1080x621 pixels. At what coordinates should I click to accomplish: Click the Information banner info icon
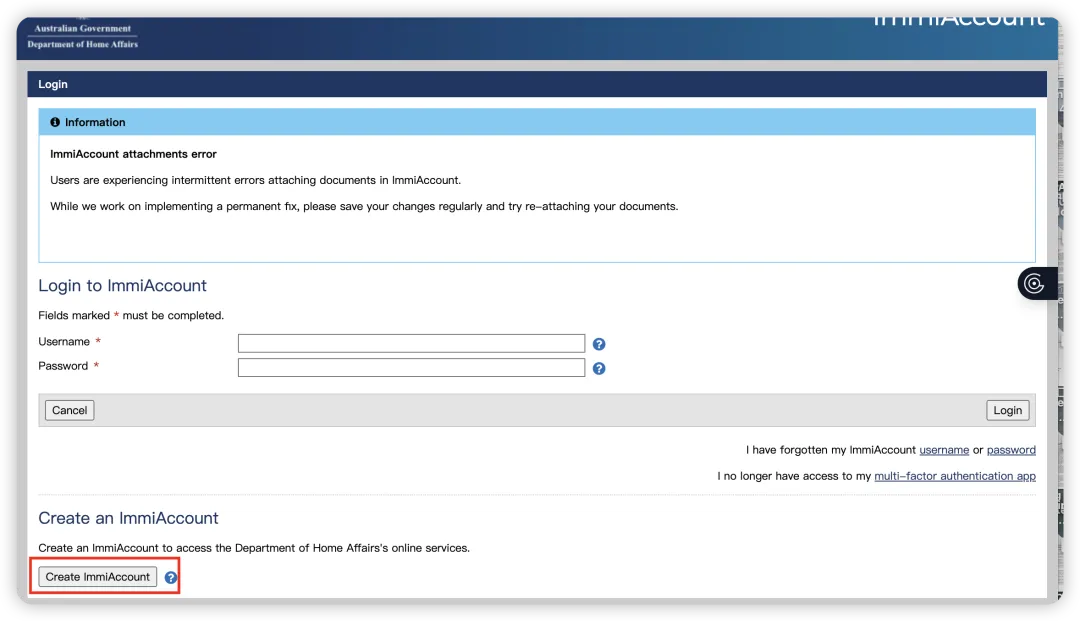pyautogui.click(x=55, y=122)
